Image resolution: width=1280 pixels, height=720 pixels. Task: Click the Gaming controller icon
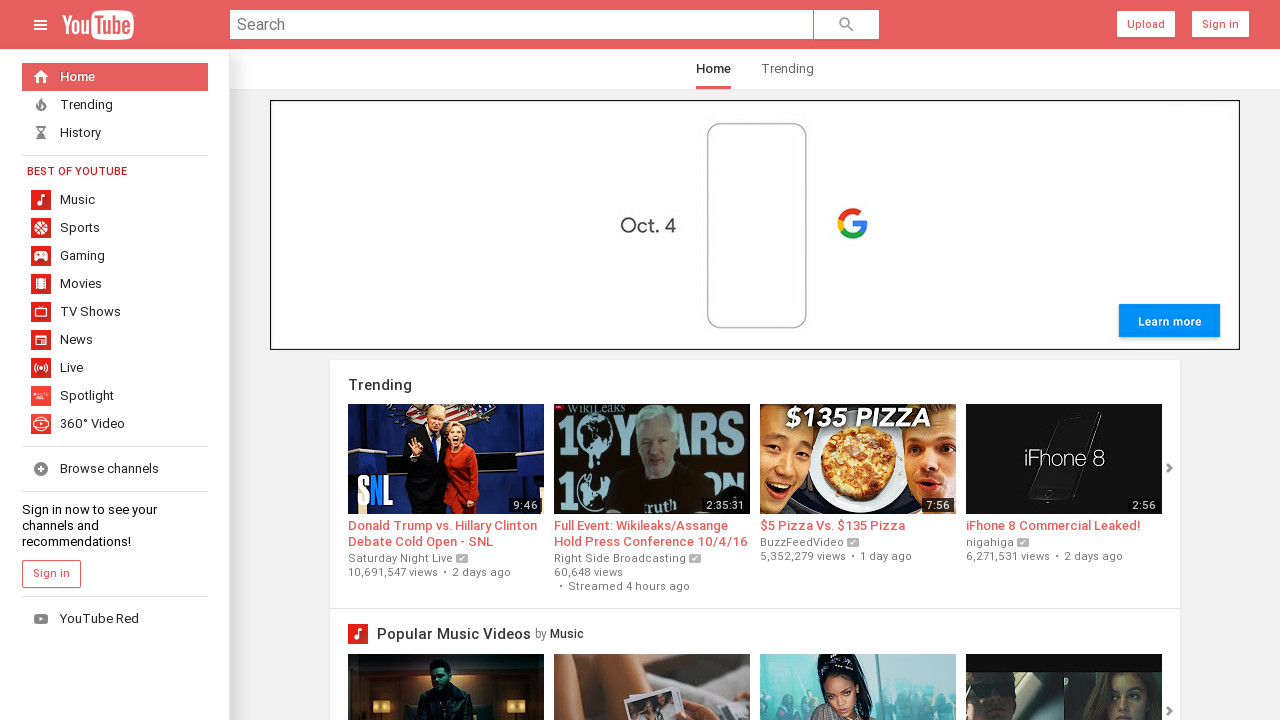pos(41,256)
